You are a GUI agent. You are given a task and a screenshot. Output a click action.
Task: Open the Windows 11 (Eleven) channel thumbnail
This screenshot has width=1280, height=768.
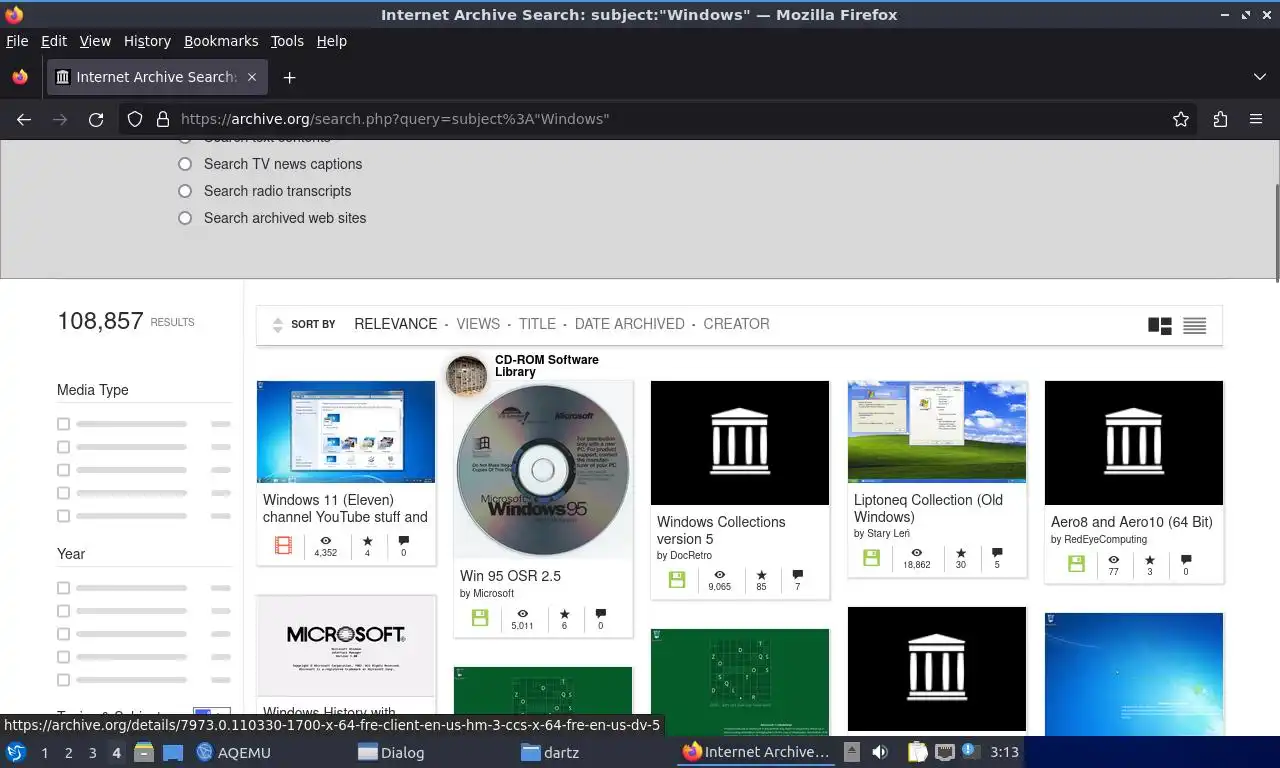(x=346, y=432)
